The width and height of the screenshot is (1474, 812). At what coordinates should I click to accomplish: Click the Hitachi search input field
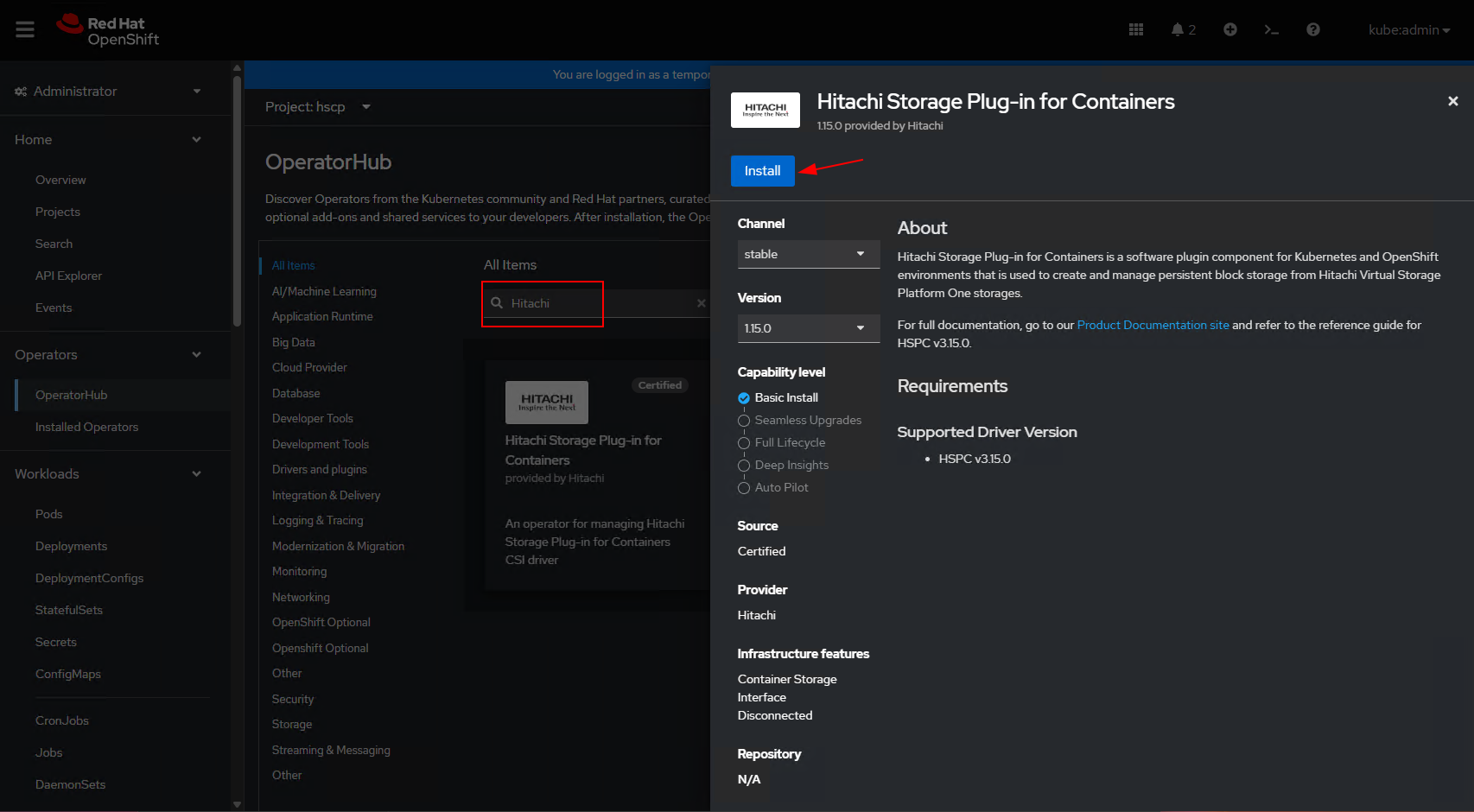pos(596,303)
